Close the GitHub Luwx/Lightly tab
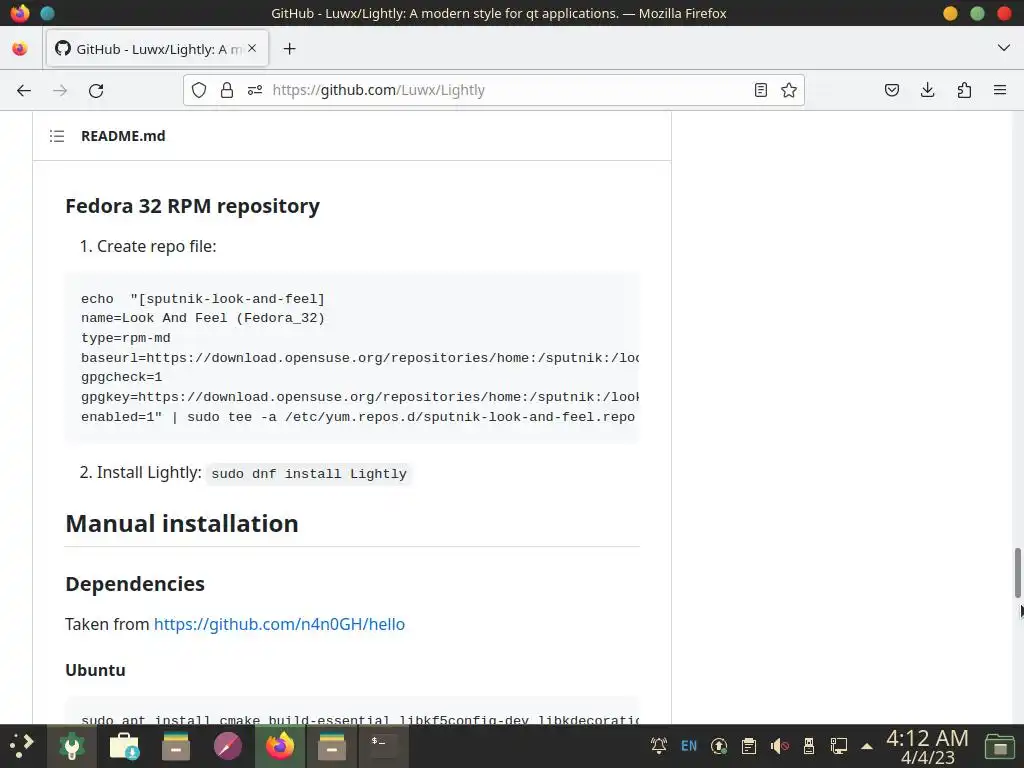 pos(252,48)
